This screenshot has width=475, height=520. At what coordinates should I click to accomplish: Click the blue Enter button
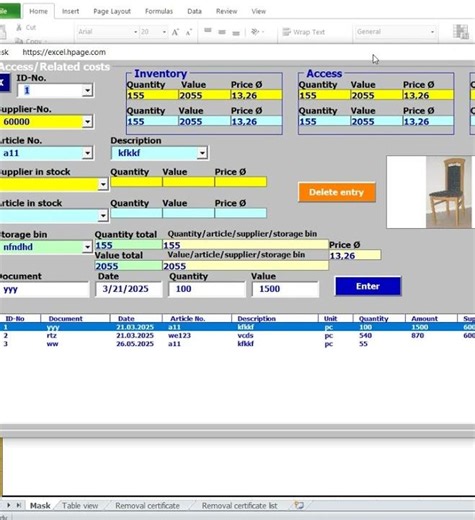(368, 286)
